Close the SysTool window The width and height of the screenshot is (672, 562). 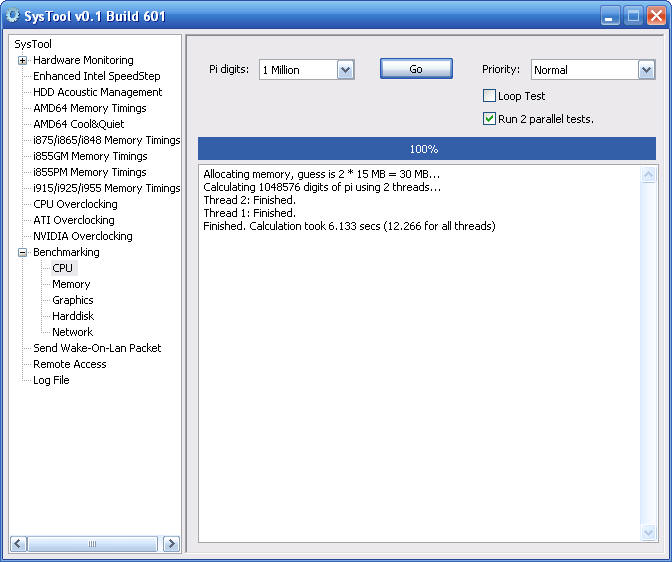(x=656, y=16)
